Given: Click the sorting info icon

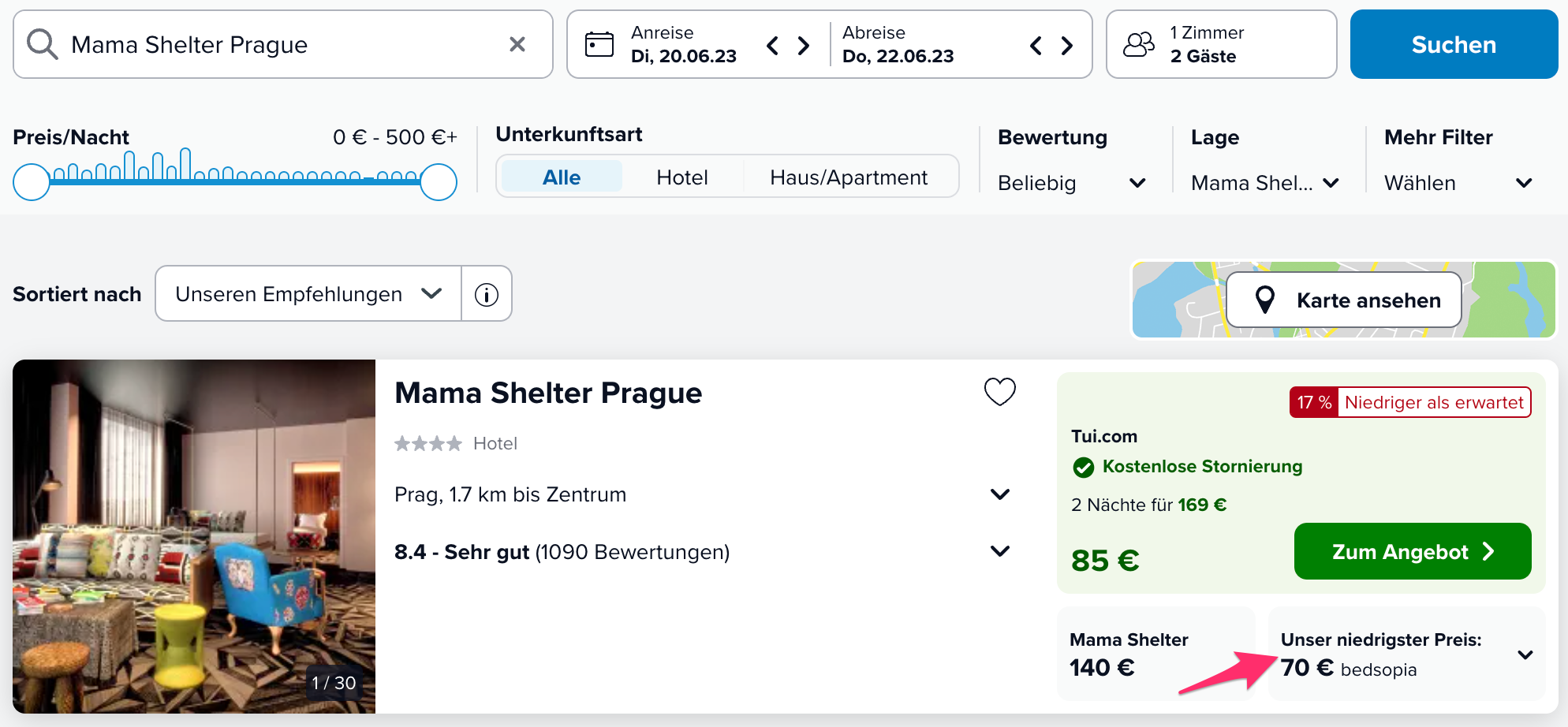Looking at the screenshot, I should (x=487, y=294).
